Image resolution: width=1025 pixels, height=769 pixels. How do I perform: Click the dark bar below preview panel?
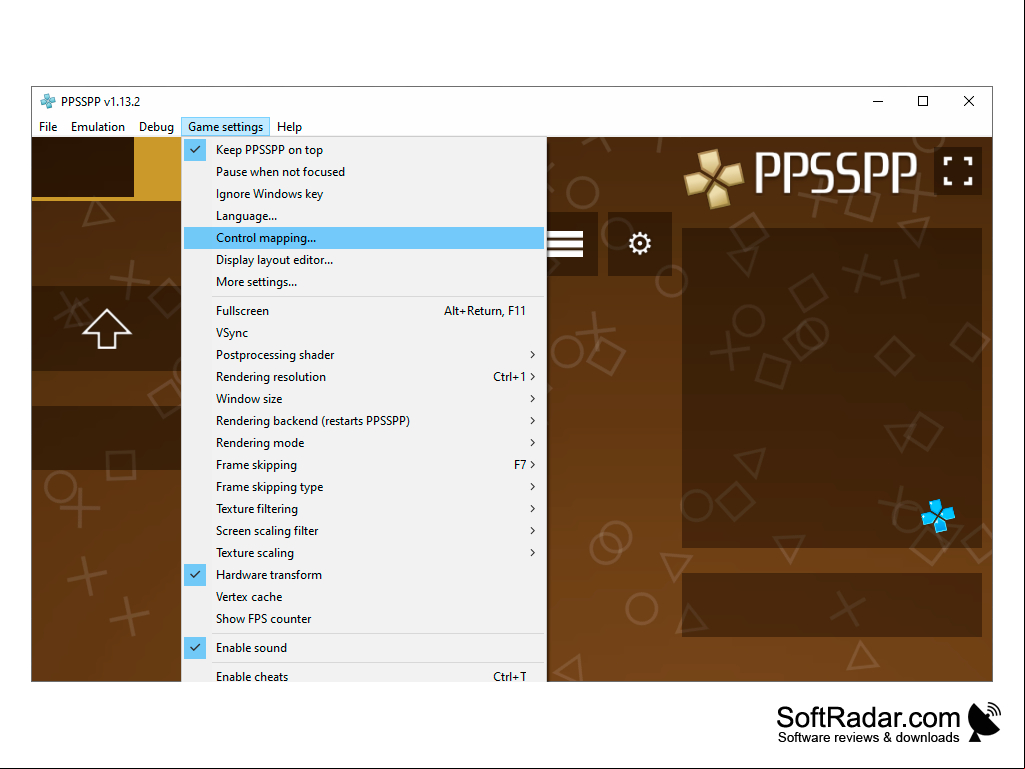point(832,605)
